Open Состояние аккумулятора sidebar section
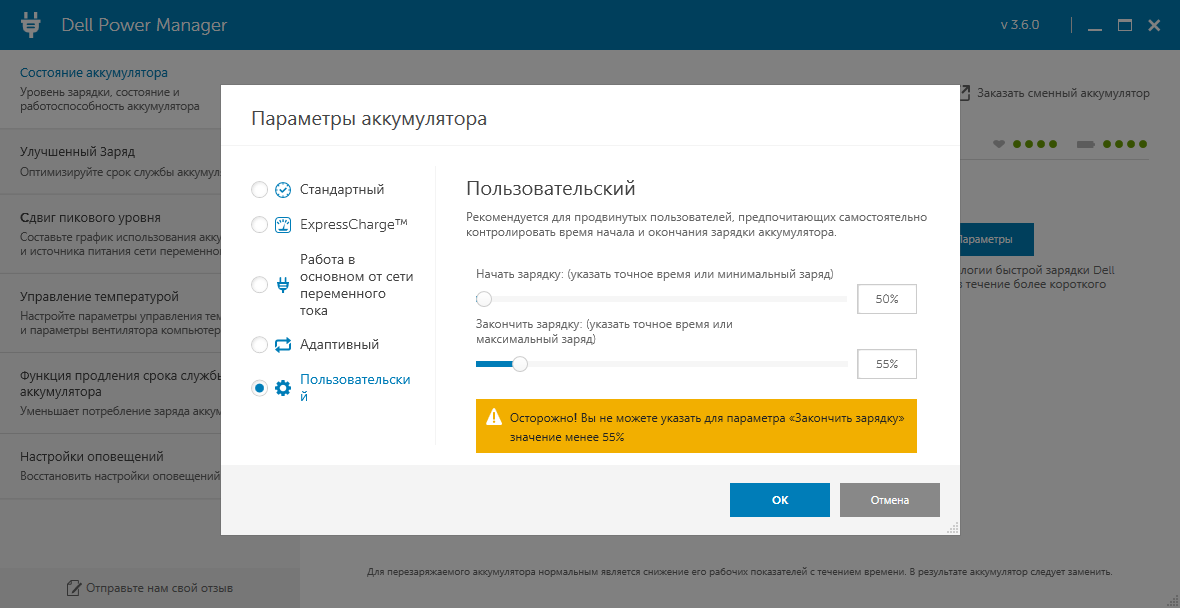 [110, 90]
